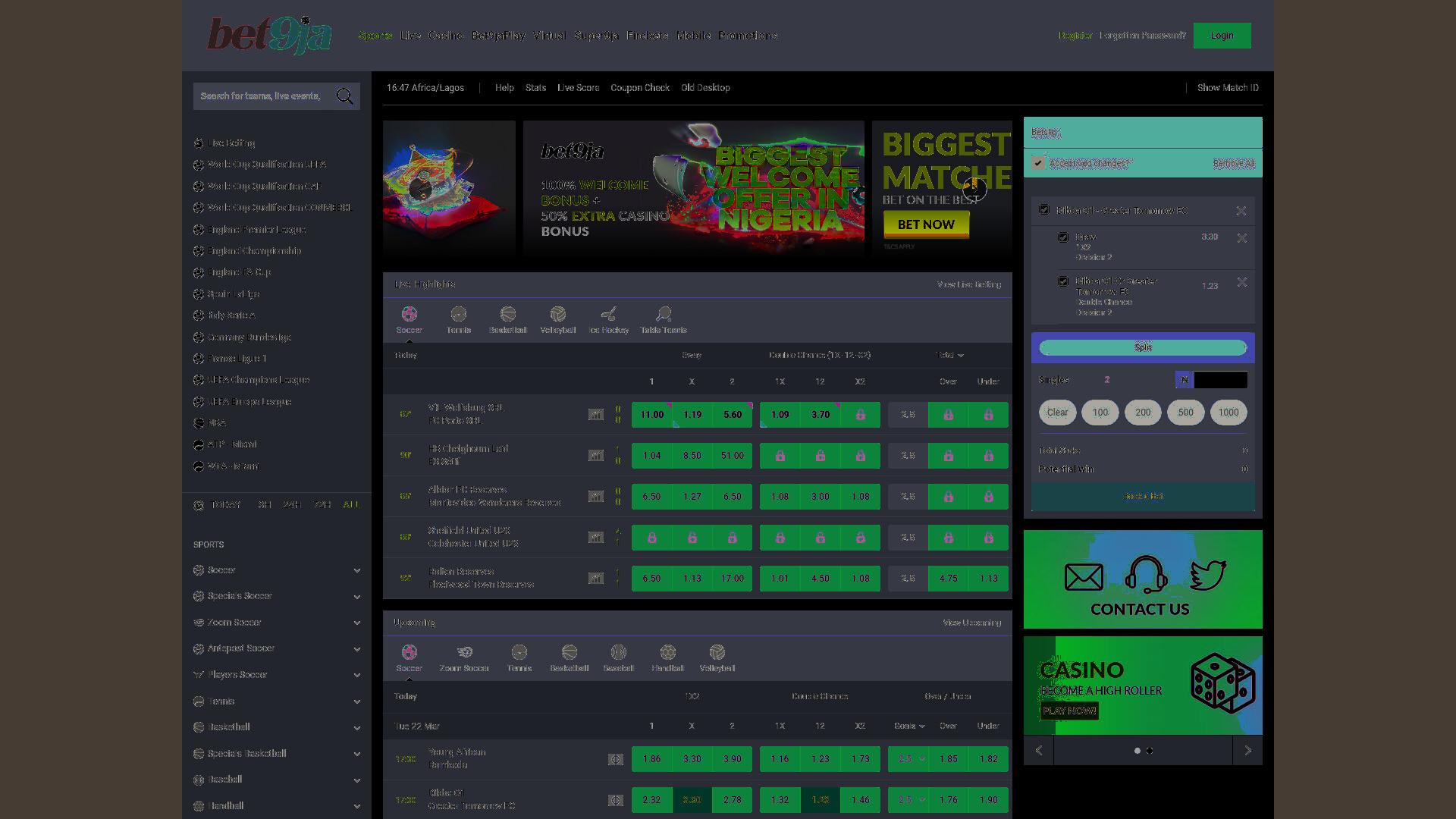Remove Dibba Oil event with X icon
Screen dimensions: 1456x819
(x=1241, y=211)
